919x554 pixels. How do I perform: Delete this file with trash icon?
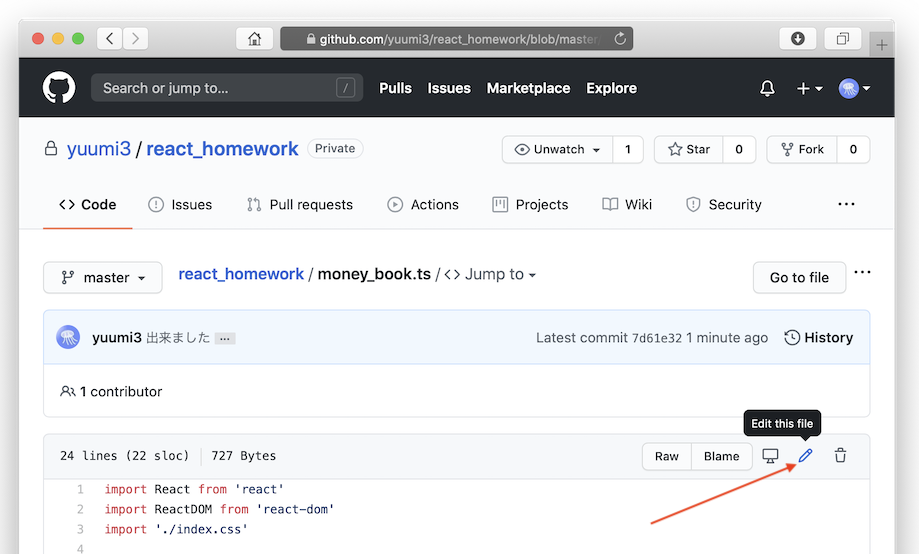[840, 456]
